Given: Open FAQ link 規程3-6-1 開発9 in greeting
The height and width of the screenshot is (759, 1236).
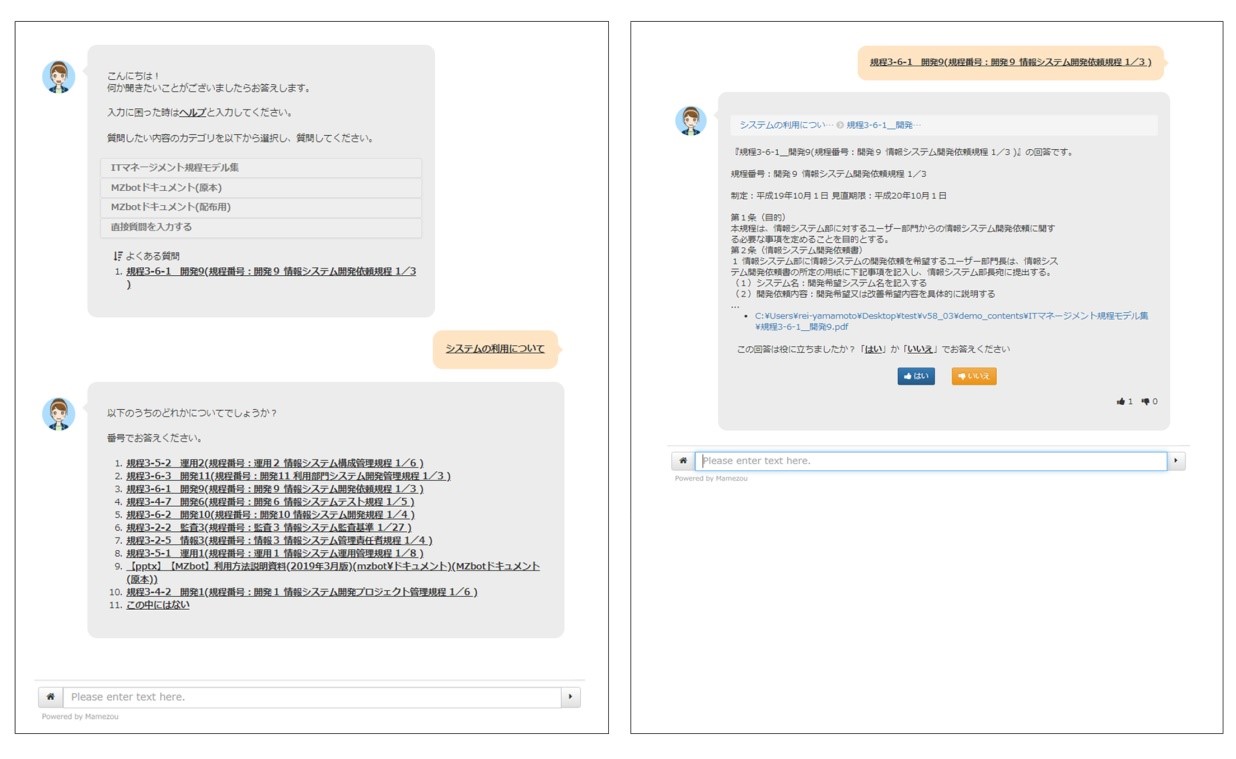Looking at the screenshot, I should (271, 278).
